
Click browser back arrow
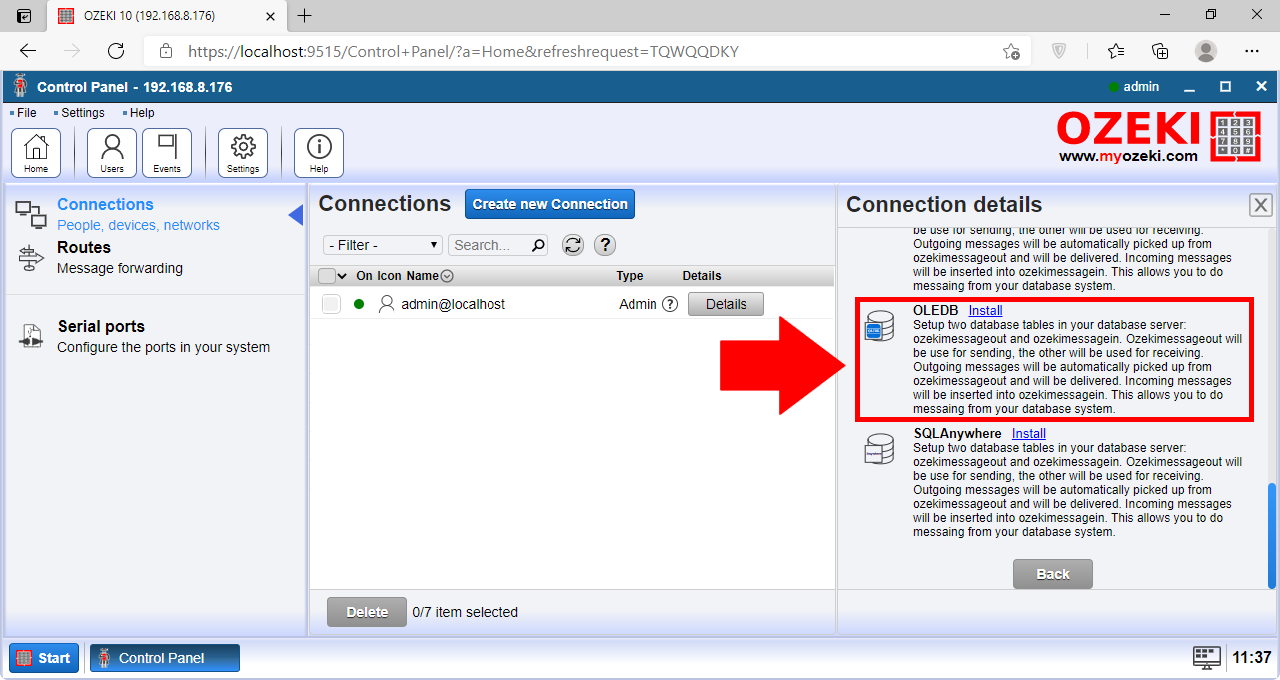coord(28,51)
